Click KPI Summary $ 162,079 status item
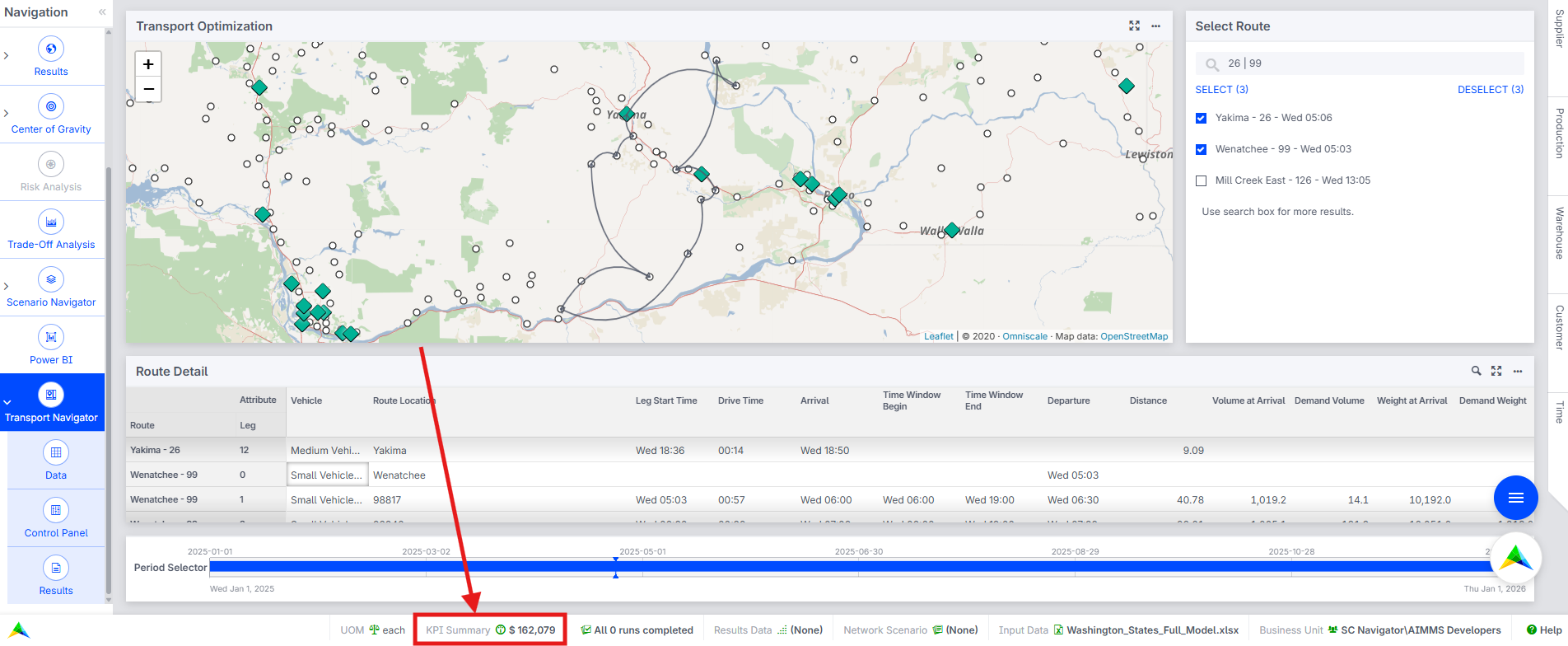This screenshot has height=646, width=1568. point(490,630)
